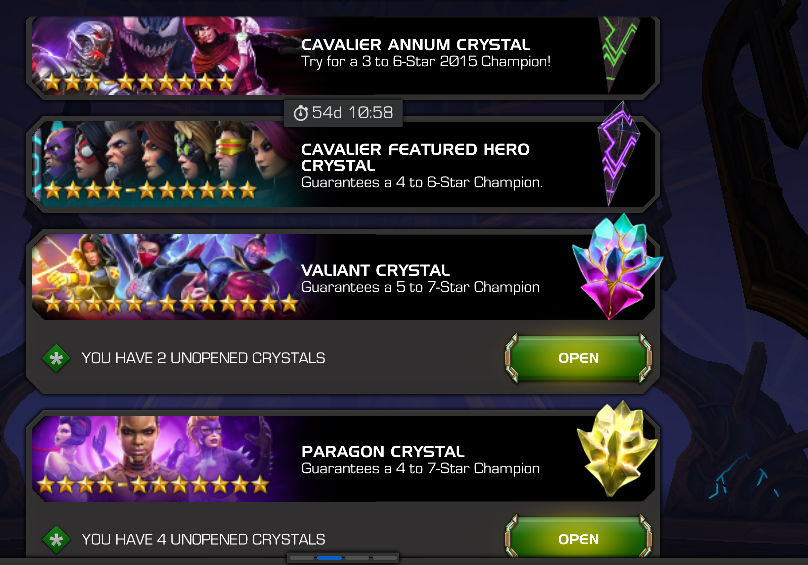The image size is (808, 565).
Task: Click the Cavalier Annum Crystal title
Action: [415, 45]
